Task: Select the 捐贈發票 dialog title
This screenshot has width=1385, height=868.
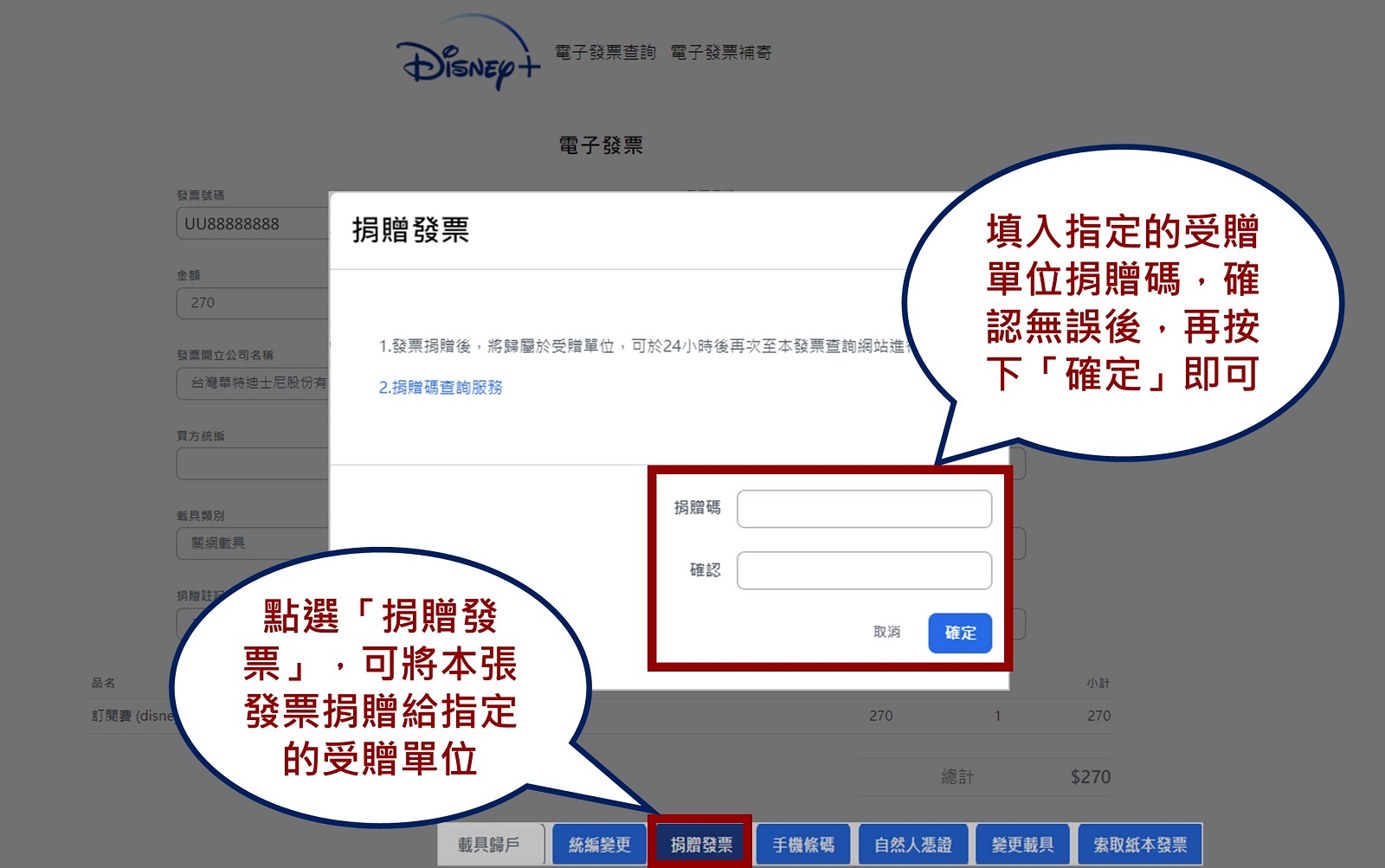Action: (x=410, y=230)
